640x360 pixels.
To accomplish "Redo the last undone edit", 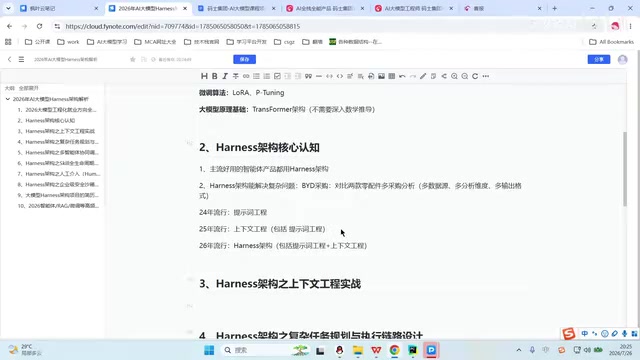I will 413,76.
